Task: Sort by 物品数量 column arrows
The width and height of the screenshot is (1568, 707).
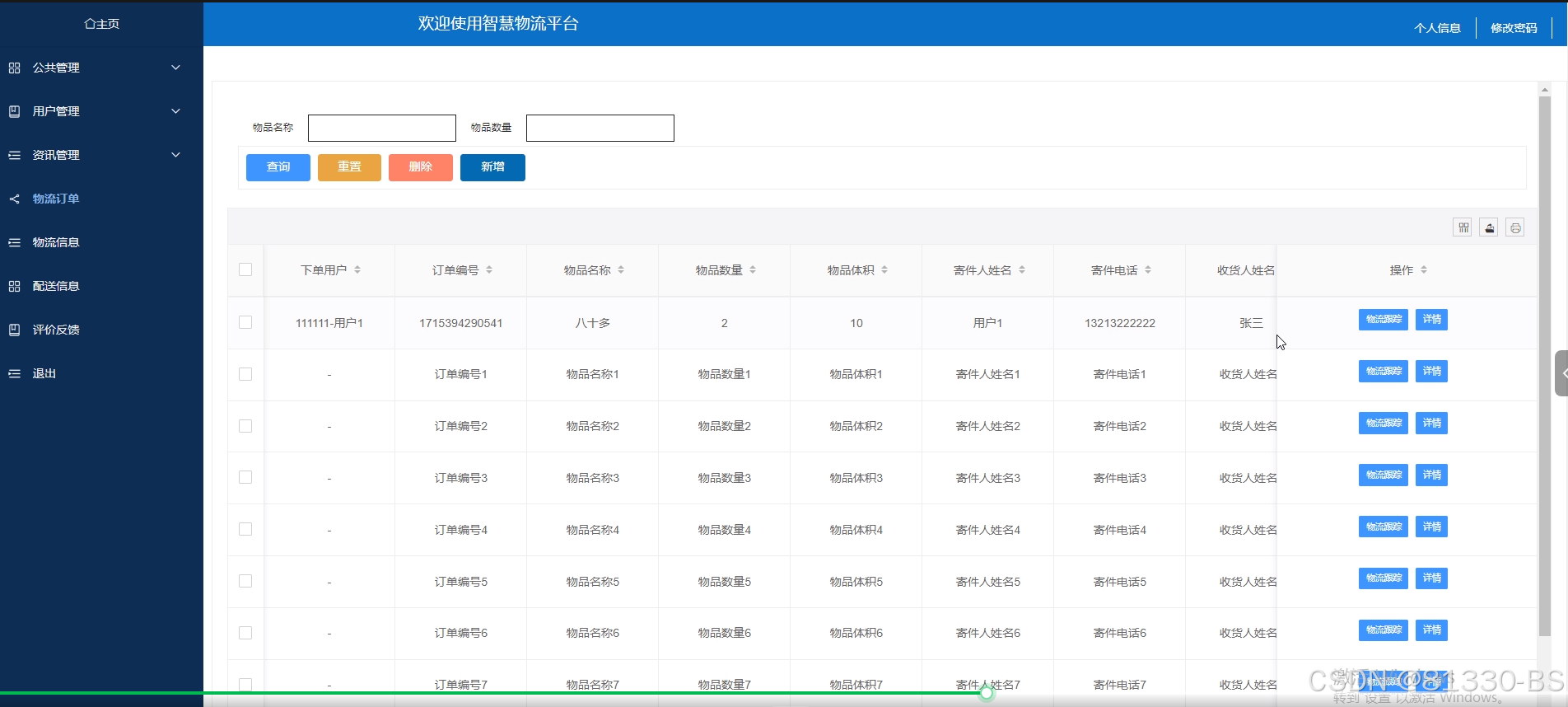Action: tap(753, 270)
